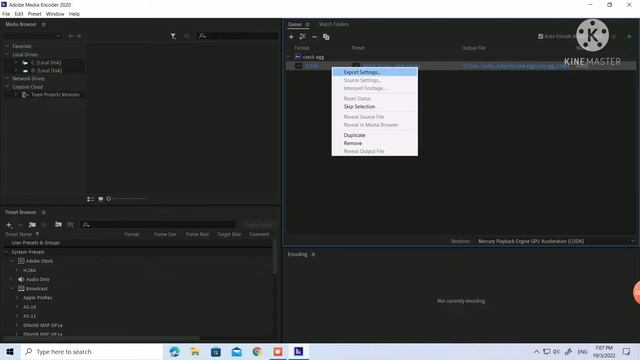Click the Media Encoder taskbar icon
Image resolution: width=640 pixels, height=360 pixels.
click(298, 351)
